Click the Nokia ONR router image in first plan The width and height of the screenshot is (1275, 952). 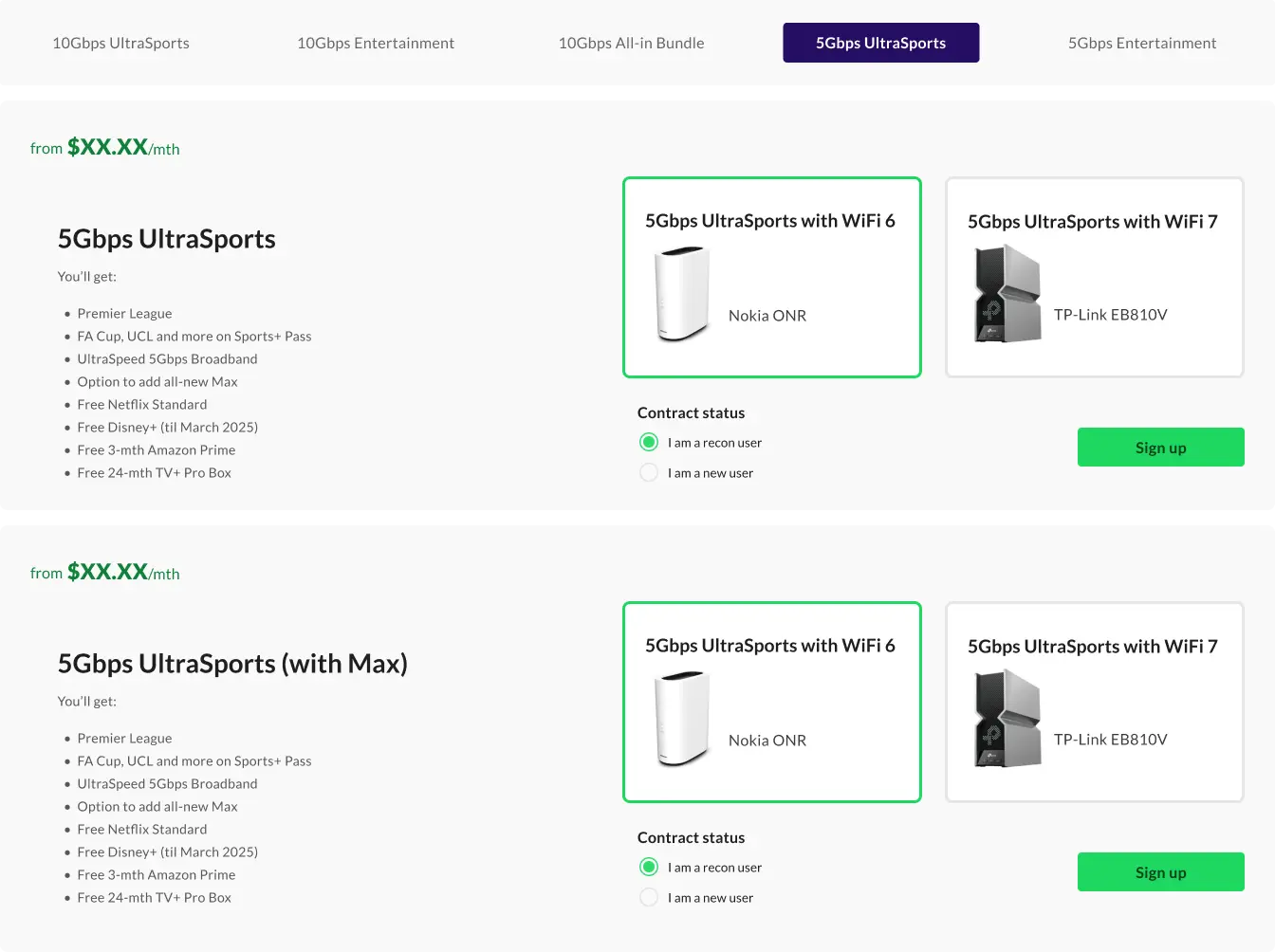[x=682, y=294]
